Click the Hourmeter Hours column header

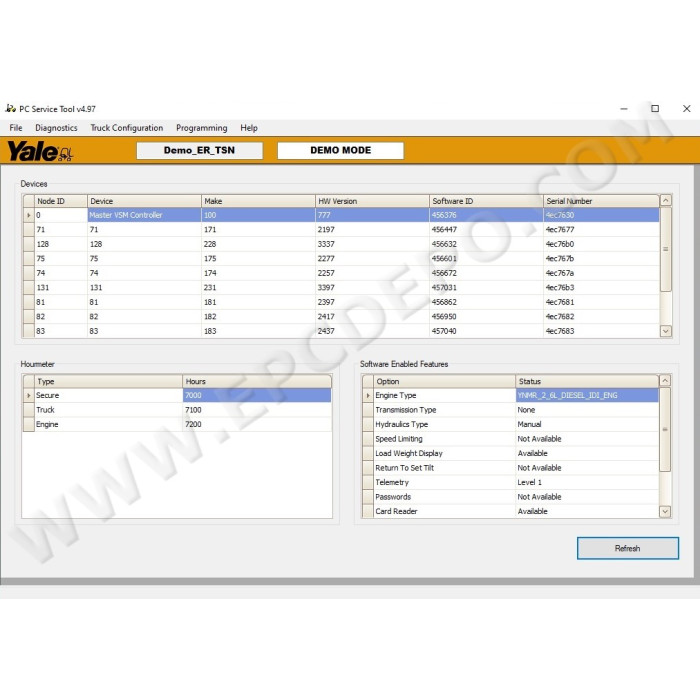[x=257, y=381]
